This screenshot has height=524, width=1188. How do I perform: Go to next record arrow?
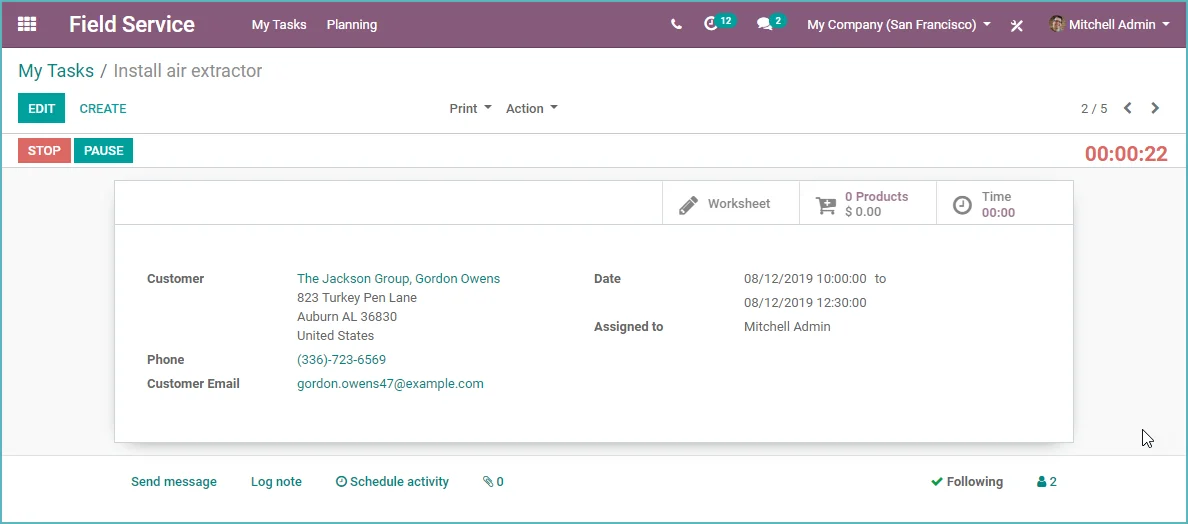(1155, 108)
